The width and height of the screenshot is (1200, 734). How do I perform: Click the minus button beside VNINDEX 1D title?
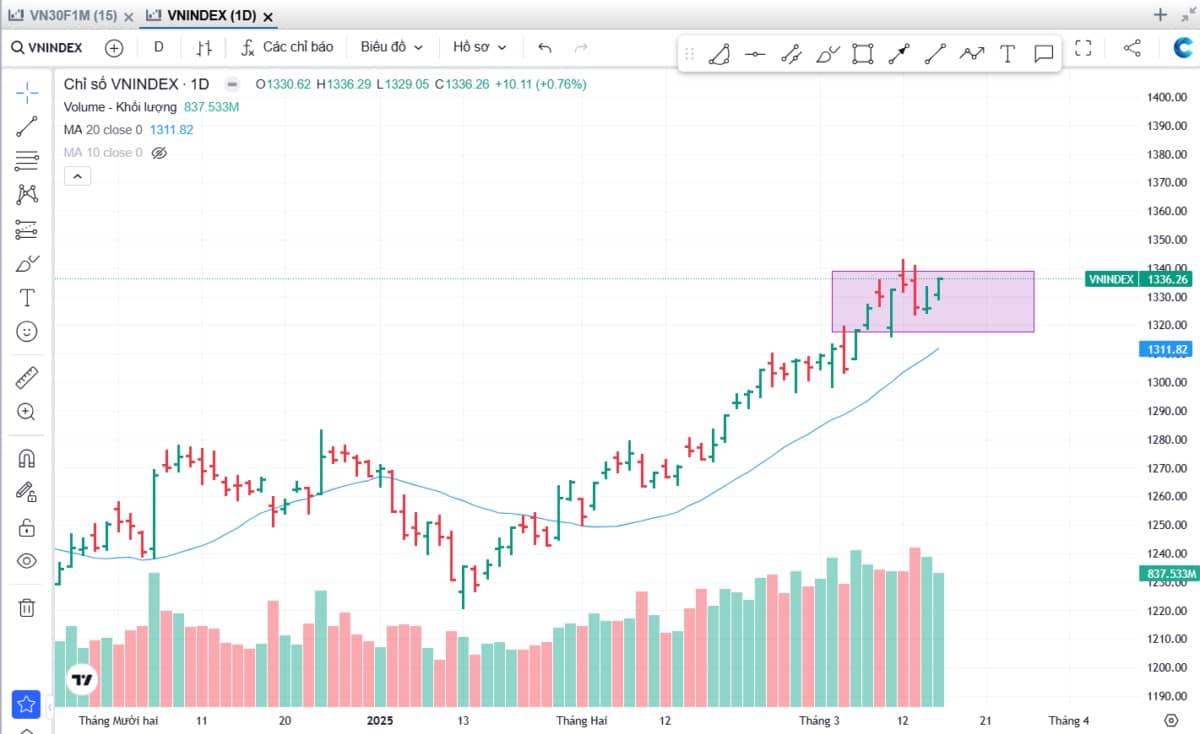pos(232,85)
